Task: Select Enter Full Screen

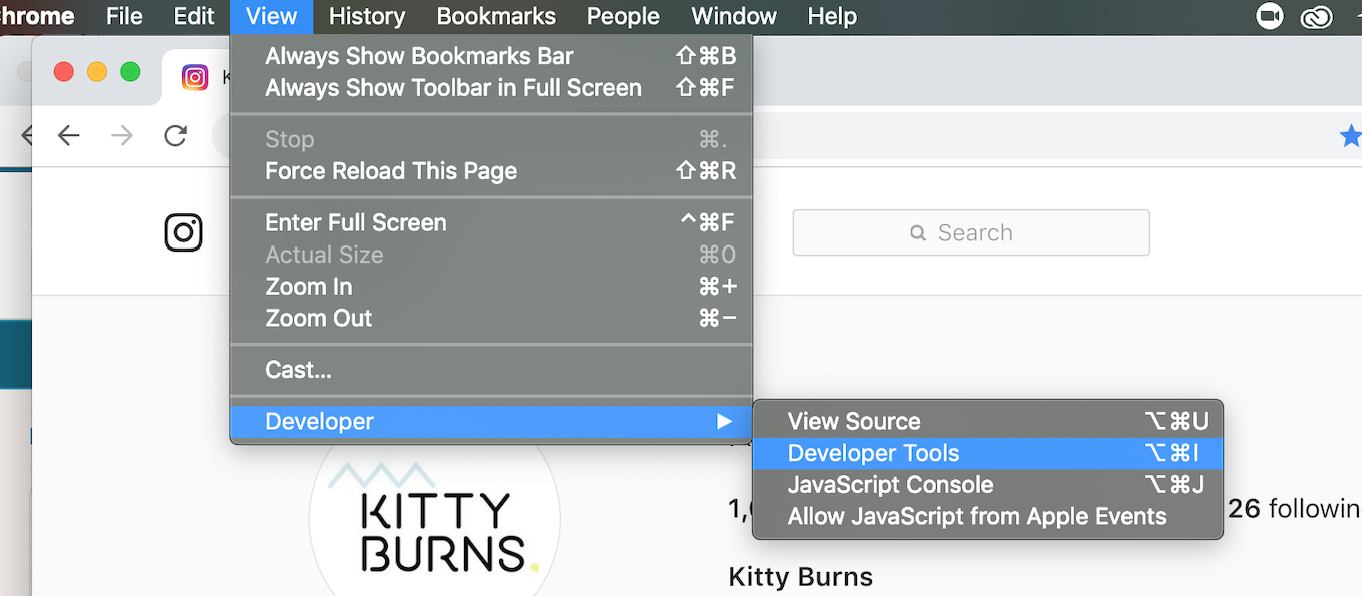Action: tap(491, 222)
